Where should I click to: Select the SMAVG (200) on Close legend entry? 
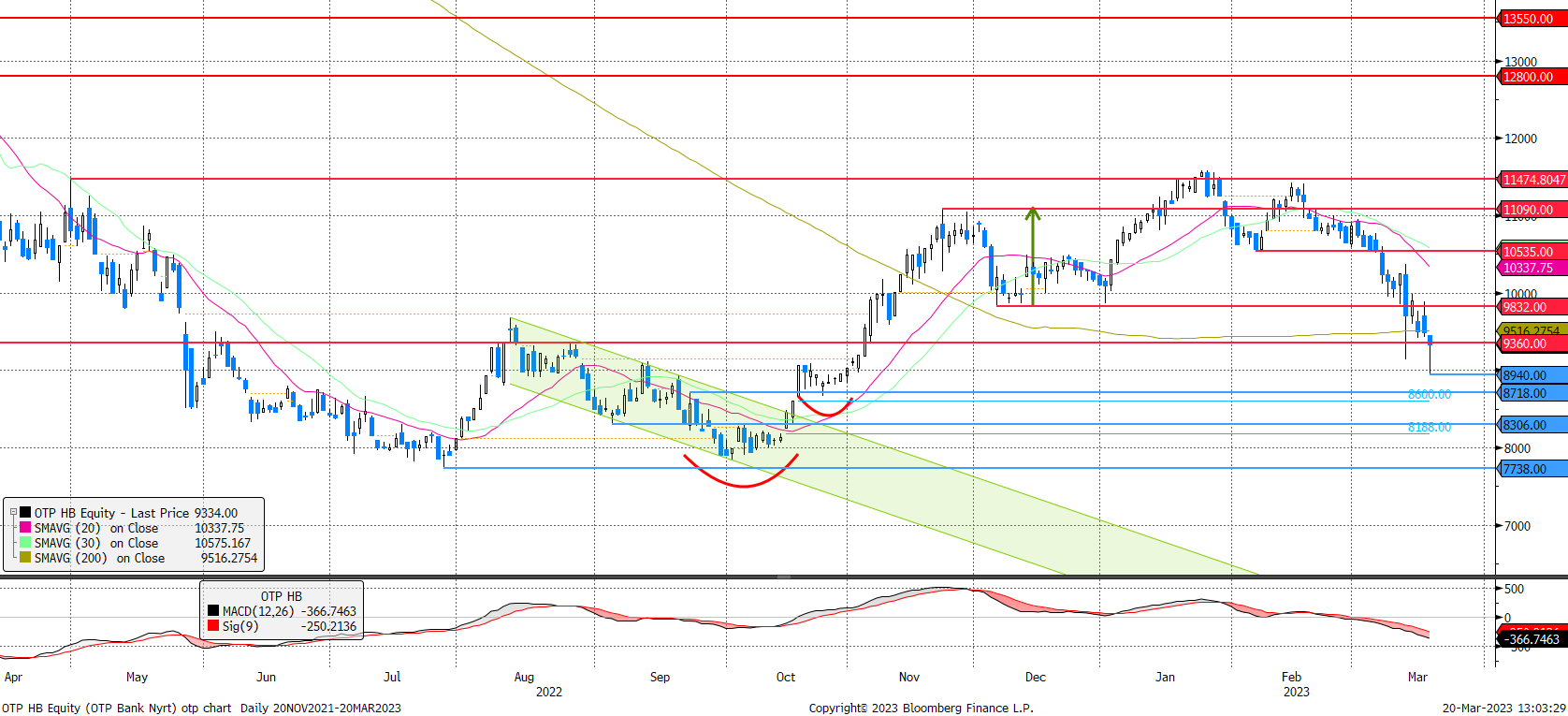(x=99, y=558)
